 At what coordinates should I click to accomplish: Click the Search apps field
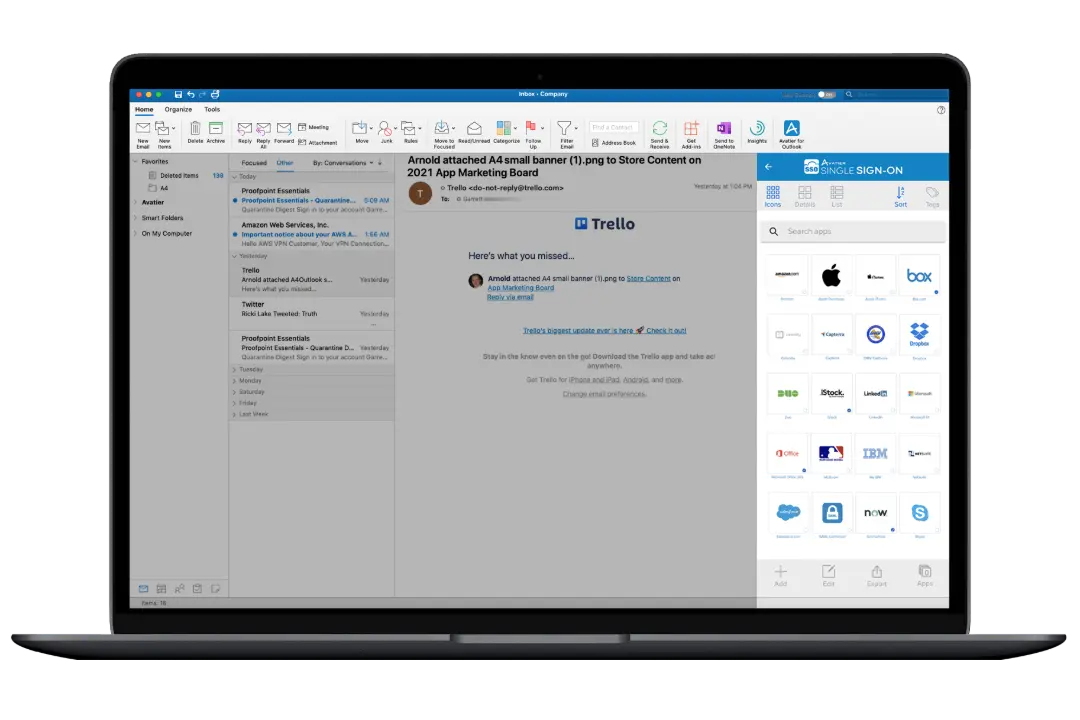click(x=853, y=232)
